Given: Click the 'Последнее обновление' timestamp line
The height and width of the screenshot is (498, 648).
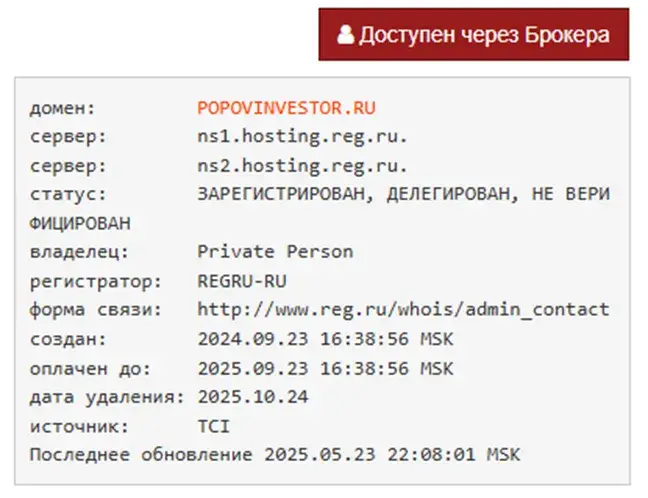Looking at the screenshot, I should point(275,455).
